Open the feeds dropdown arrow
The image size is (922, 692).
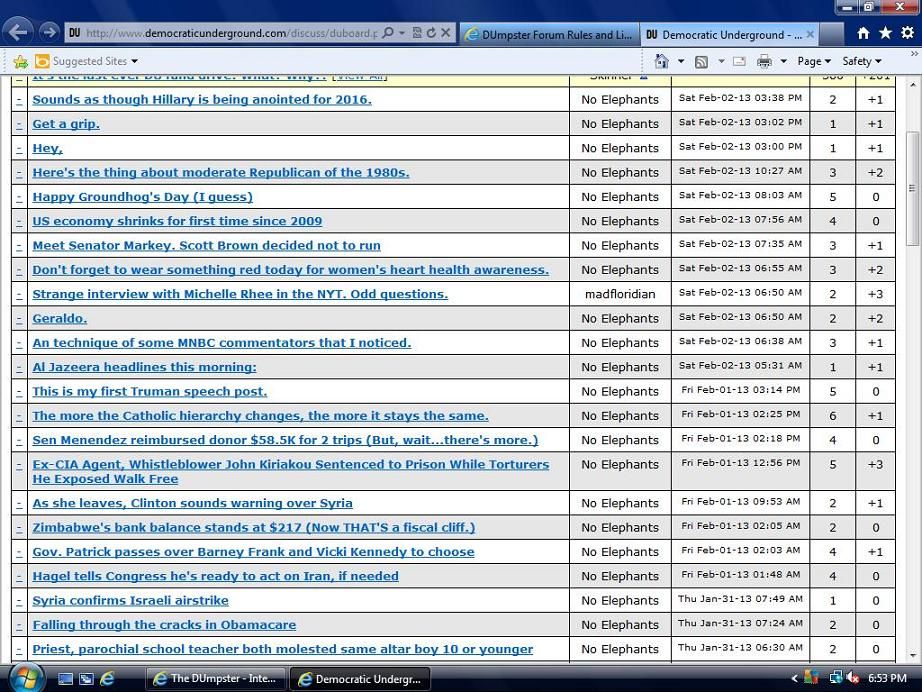721,61
